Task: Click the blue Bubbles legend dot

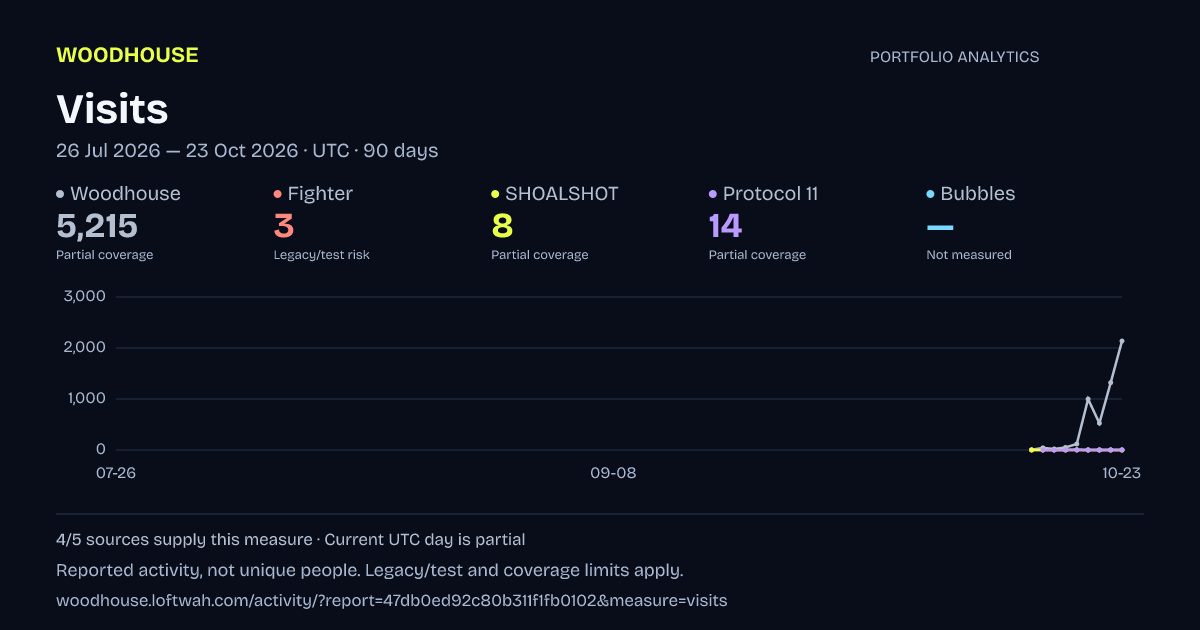Action: 931,194
